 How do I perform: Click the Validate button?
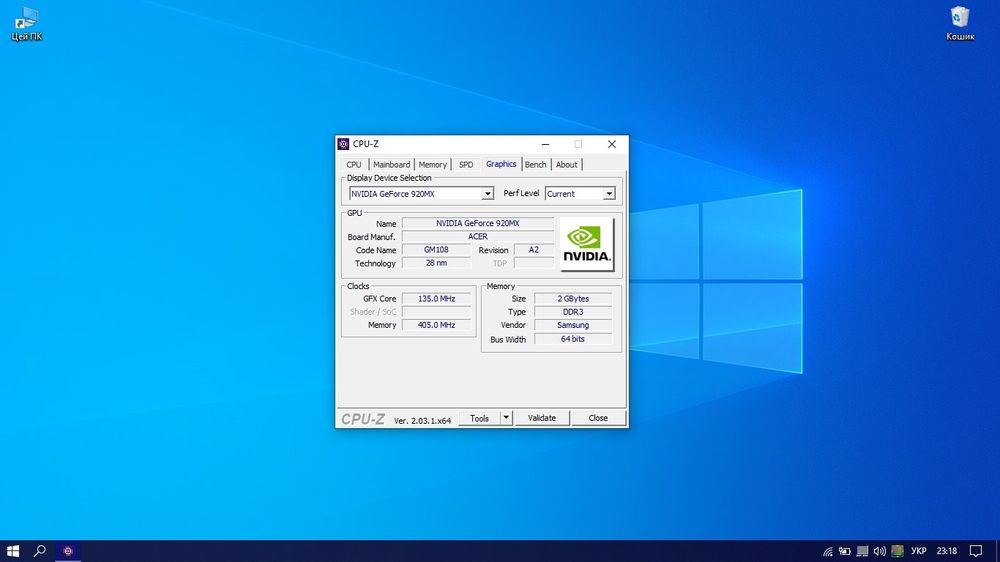(x=541, y=418)
